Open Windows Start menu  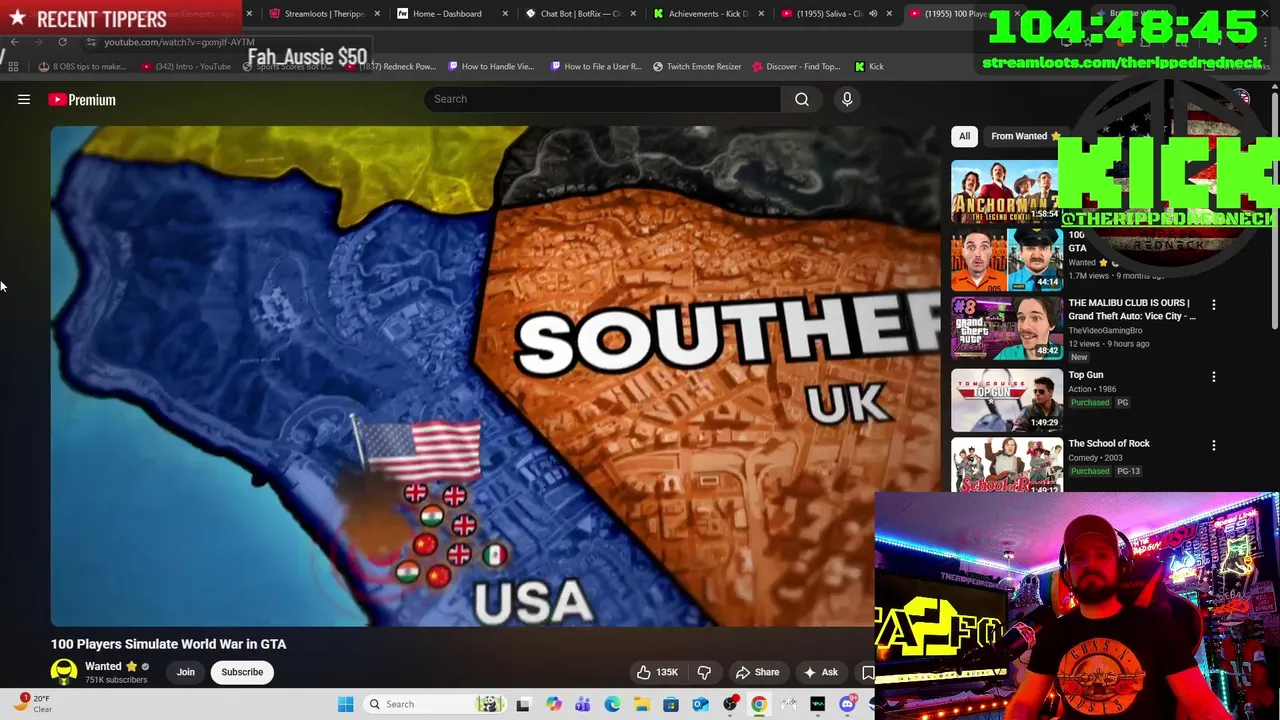(345, 704)
